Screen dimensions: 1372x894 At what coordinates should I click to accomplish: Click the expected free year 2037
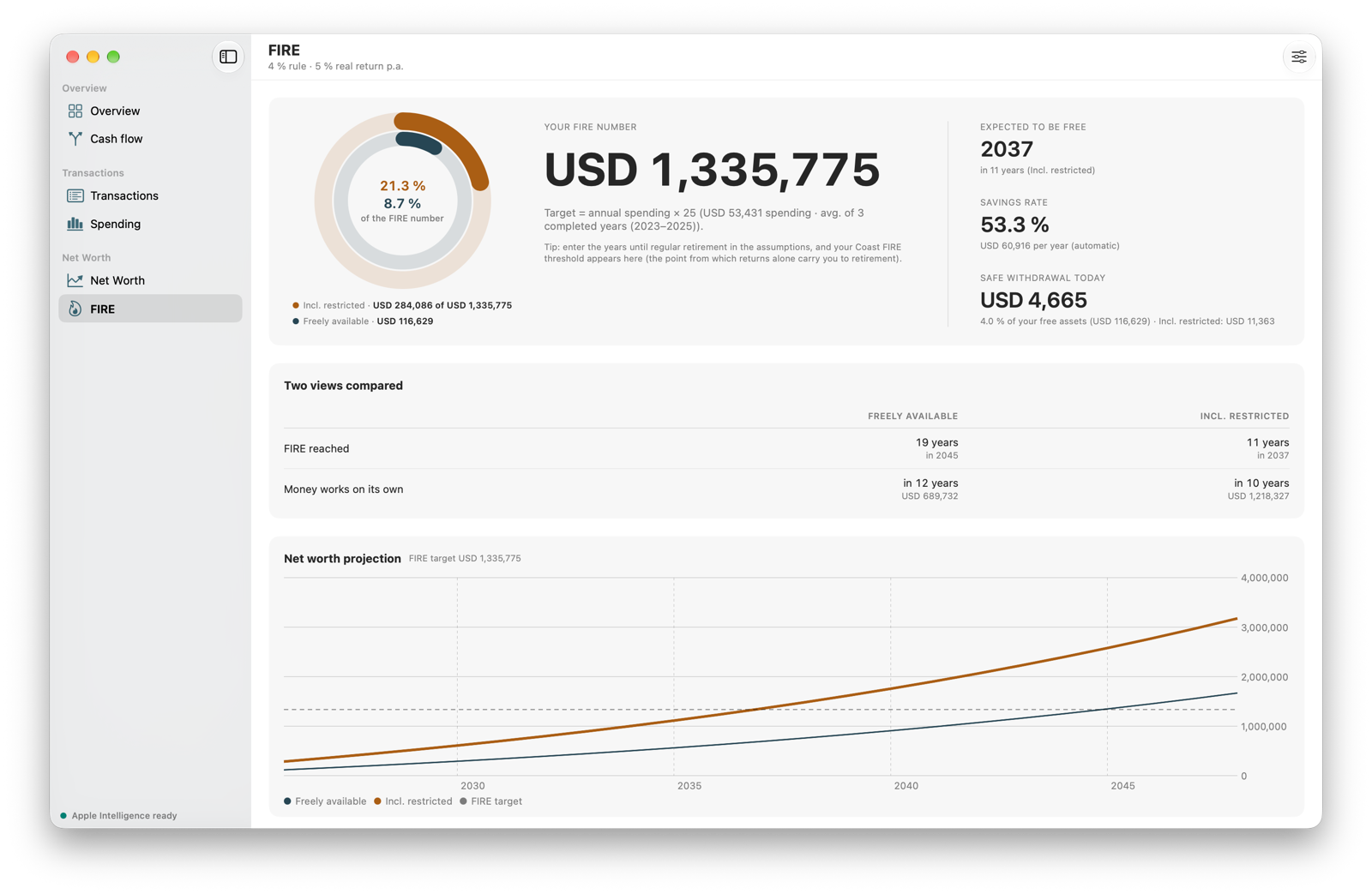(1006, 149)
